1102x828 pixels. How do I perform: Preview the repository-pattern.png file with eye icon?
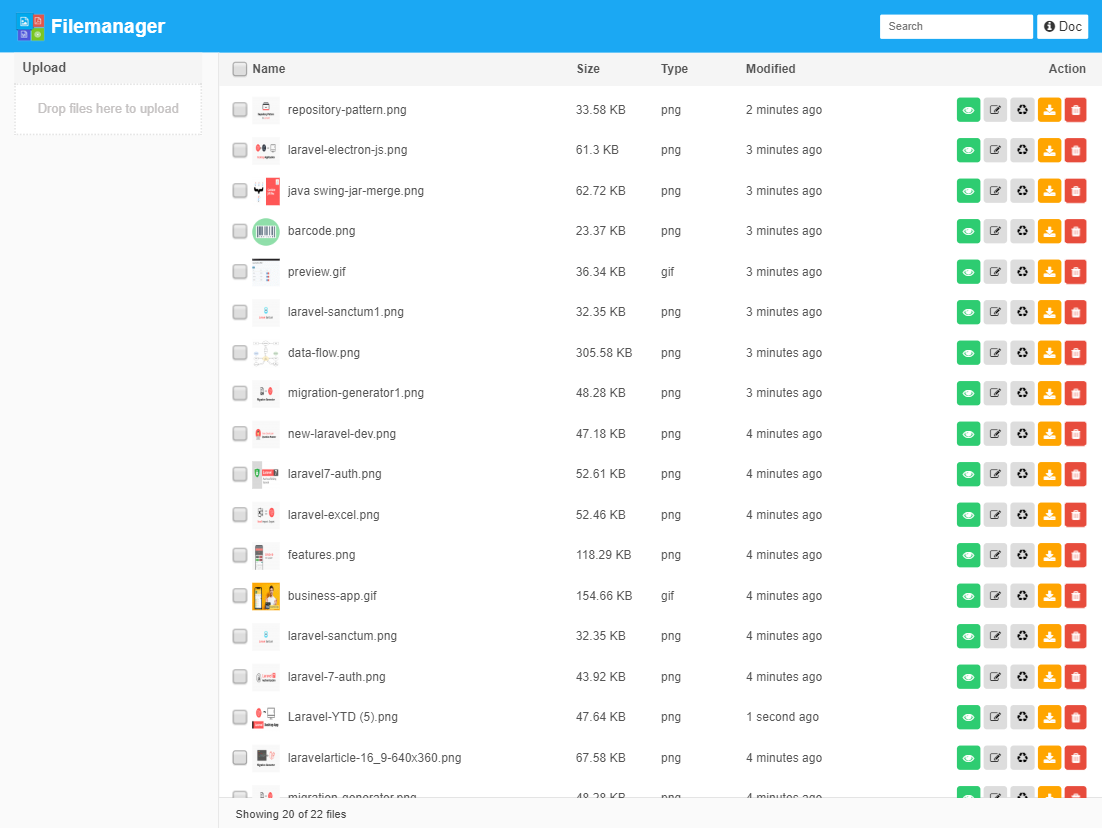click(x=968, y=110)
